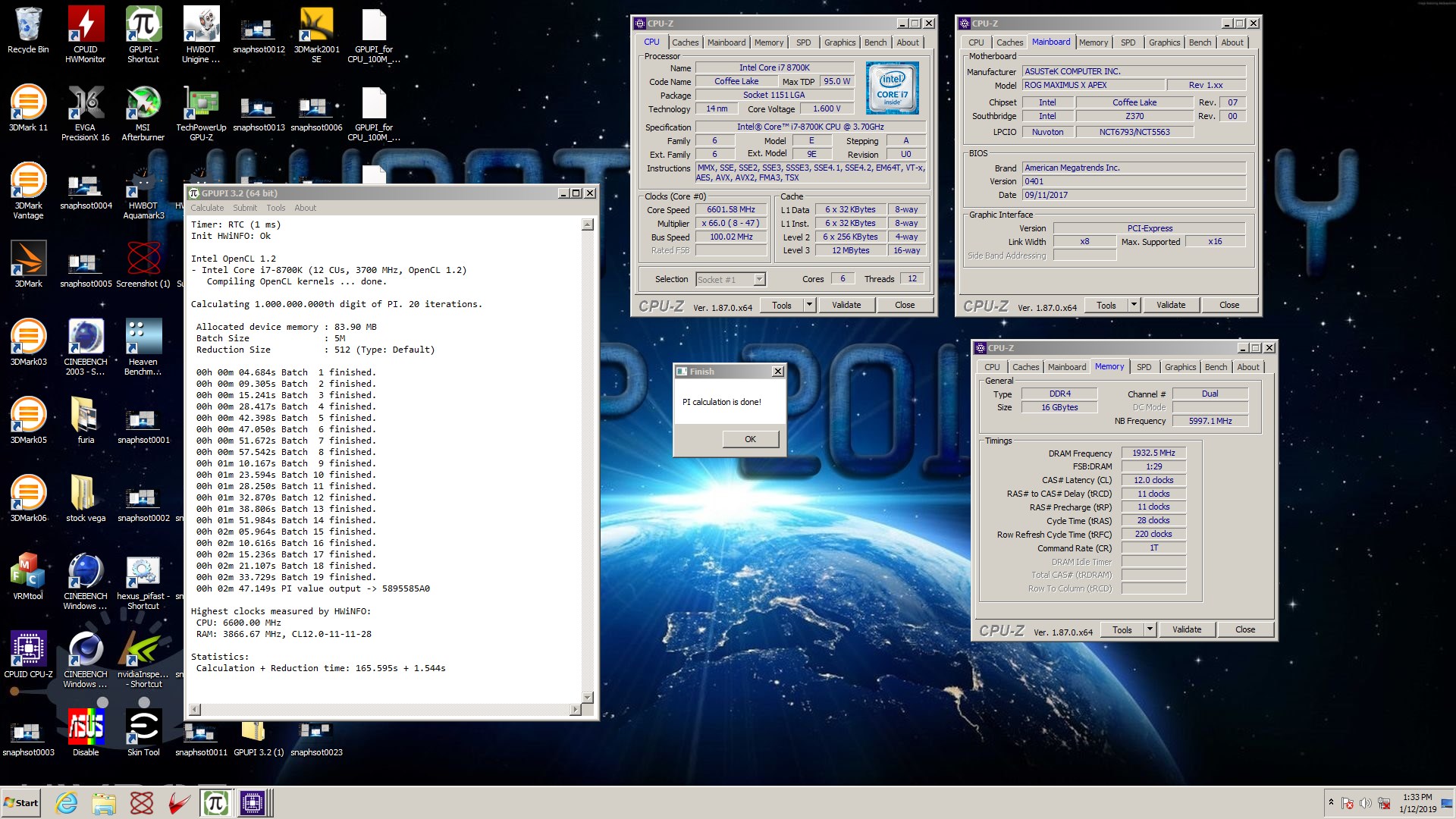Click Internet Explorer taskbar icon
Viewport: 1456px width, 819px height.
click(x=67, y=802)
